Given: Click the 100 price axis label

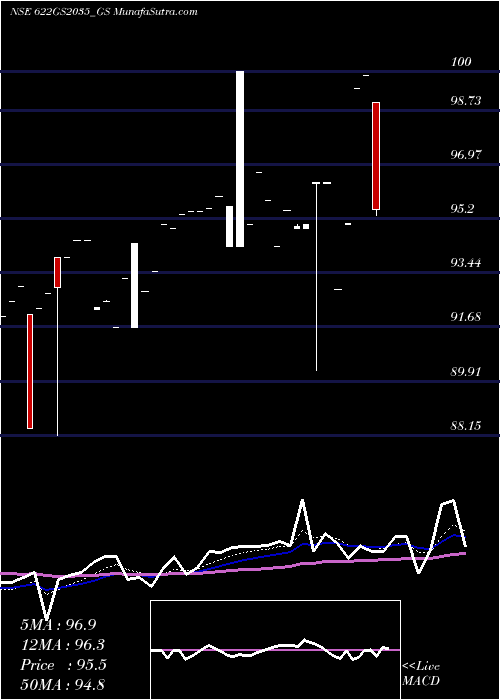Looking at the screenshot, I should [461, 62].
